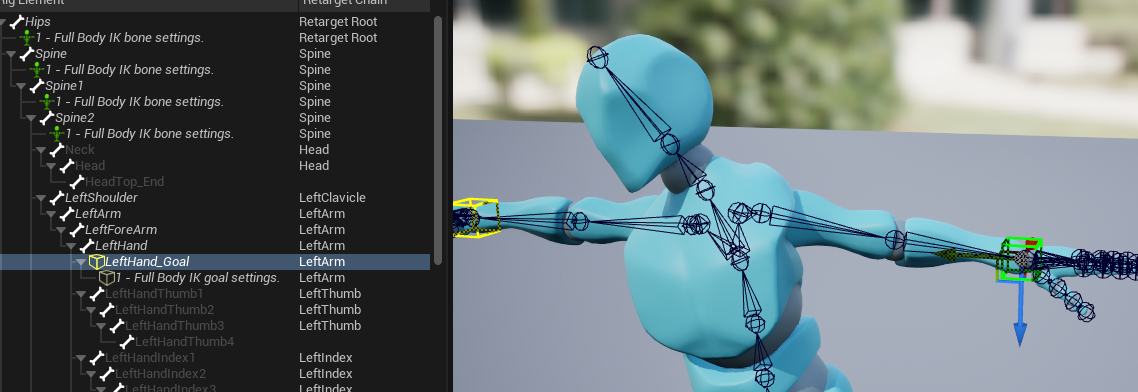Screen dimensions: 1138x392
Task: Click the LeftHandThumb2 bone icon
Action: point(107,310)
